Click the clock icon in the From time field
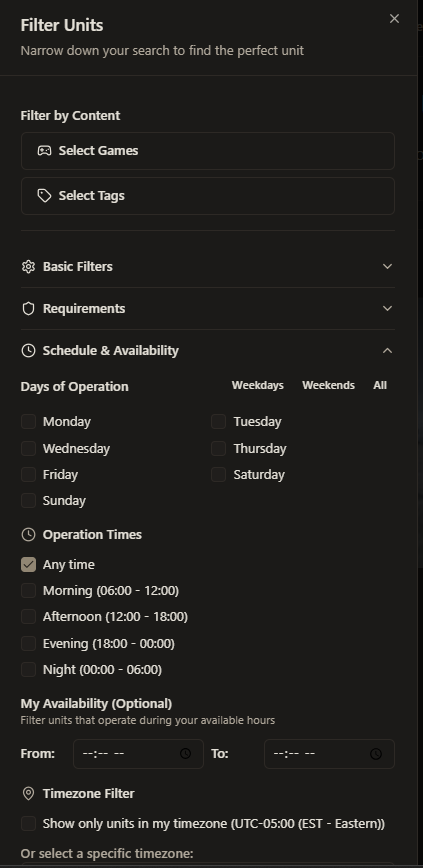 click(185, 754)
